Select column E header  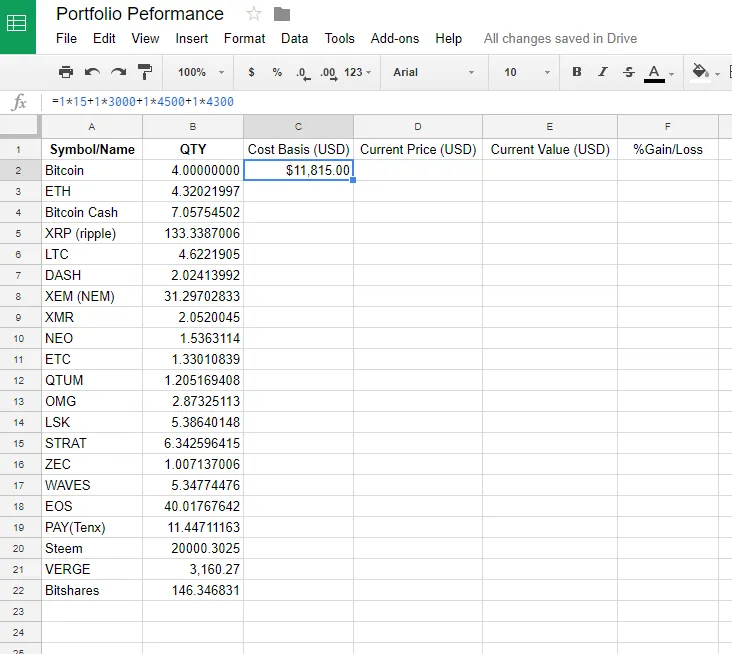550,127
